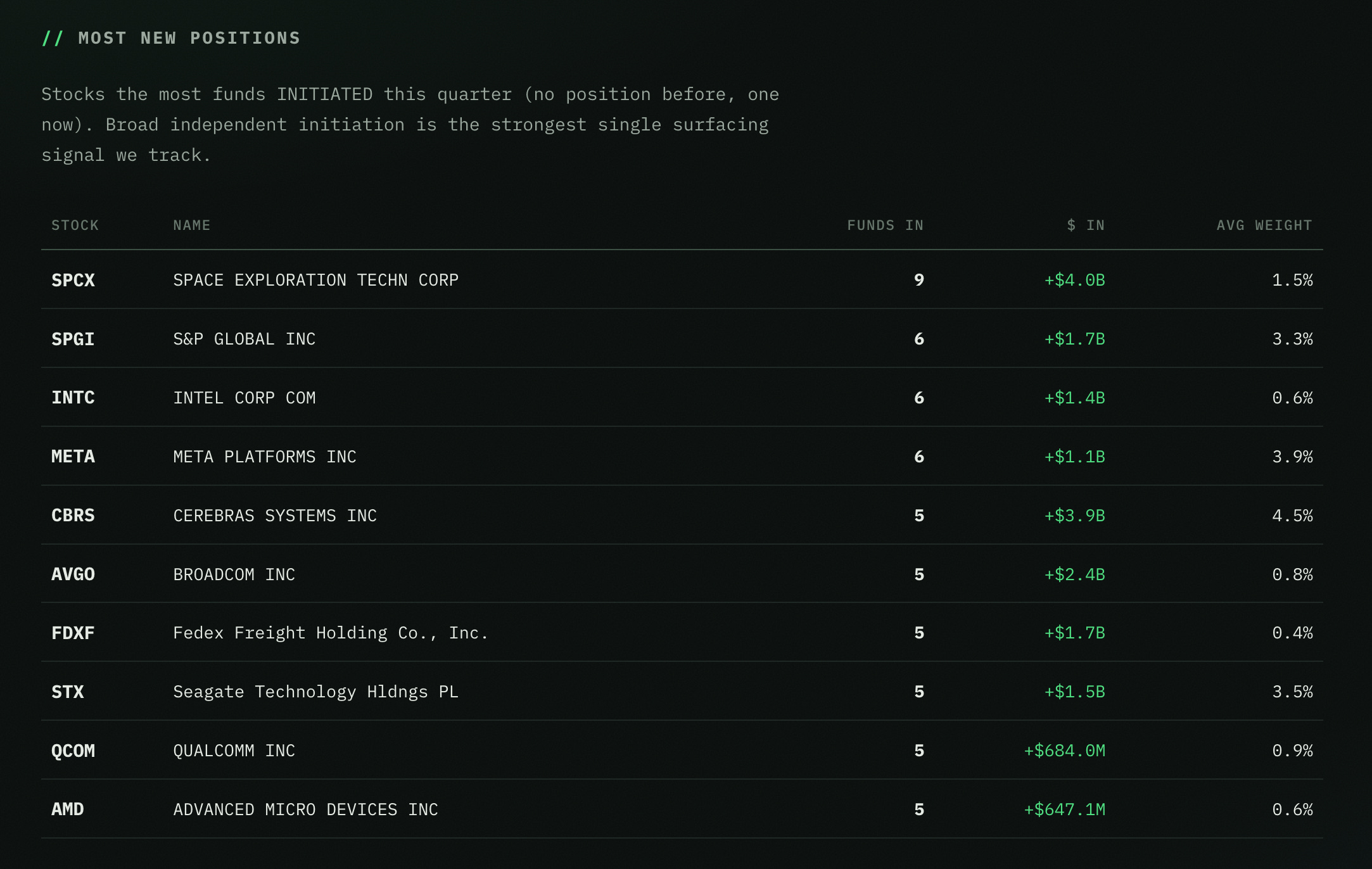Click the funds-in count 6 for META
The image size is (1372, 869).
919,457
